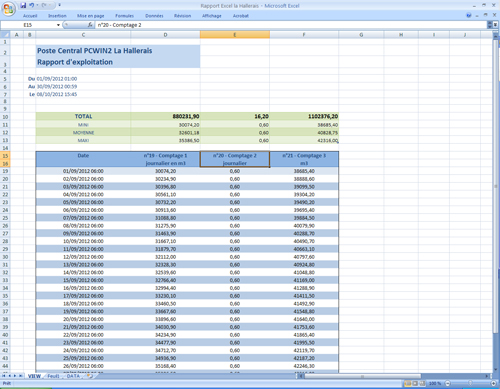Zoom in with the plus button
This screenshot has height=389, width=500.
[x=494, y=384]
